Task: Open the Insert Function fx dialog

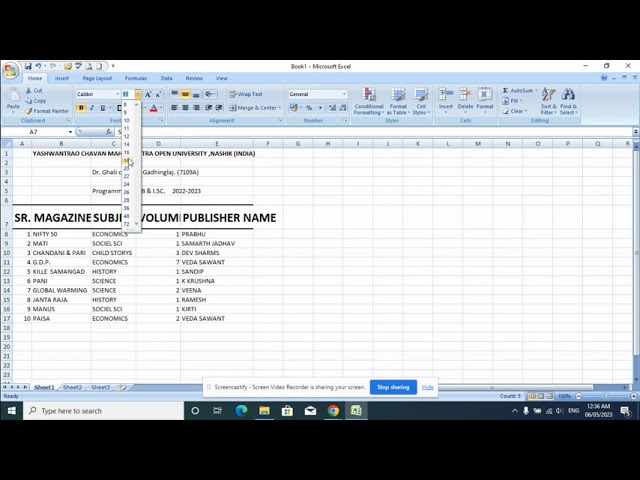Action: point(109,132)
